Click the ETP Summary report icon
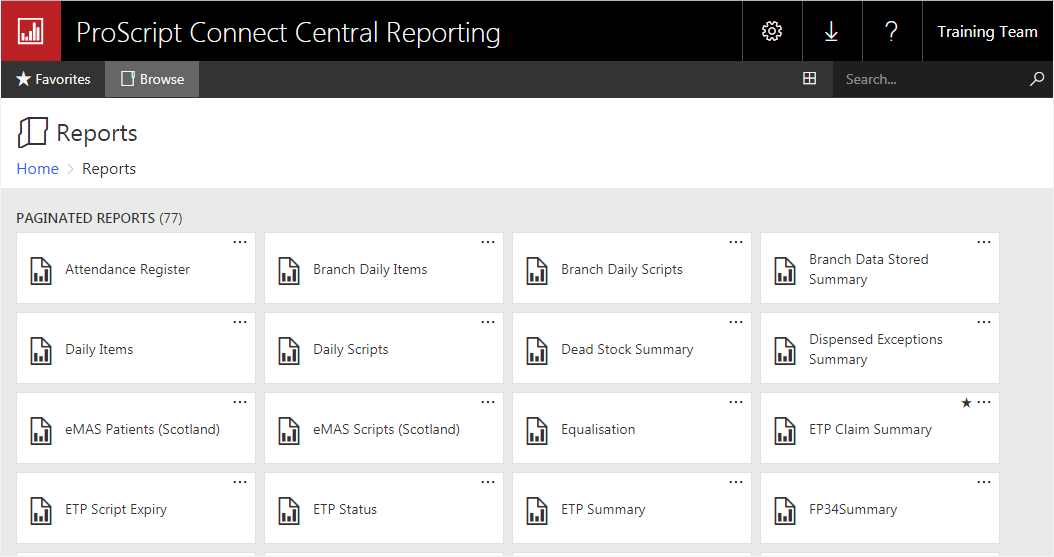Image resolution: width=1054 pixels, height=557 pixels. (537, 511)
